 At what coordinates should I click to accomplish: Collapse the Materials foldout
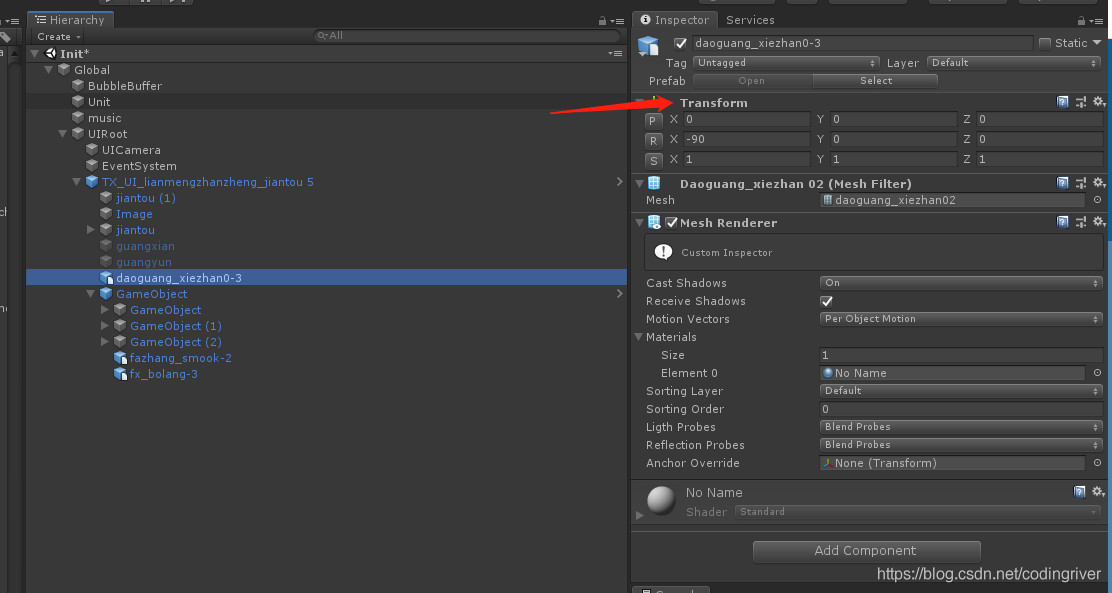(639, 337)
